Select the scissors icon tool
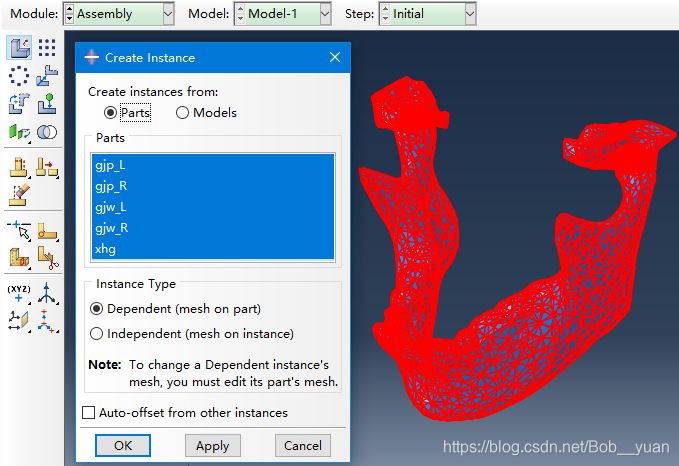This screenshot has width=679, height=466. (x=47, y=258)
